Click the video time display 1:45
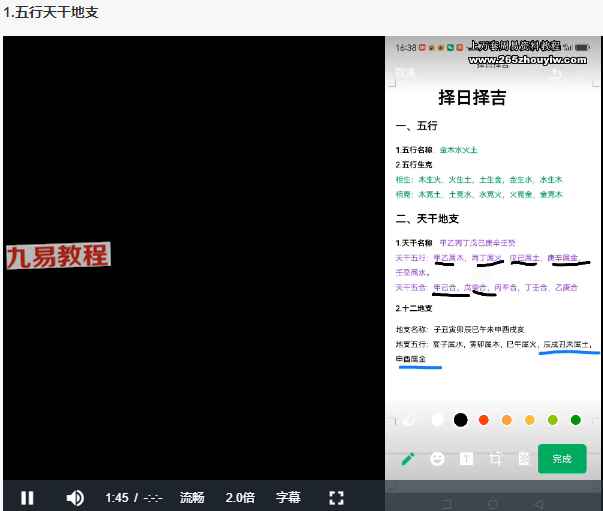The image size is (603, 511). (x=117, y=498)
